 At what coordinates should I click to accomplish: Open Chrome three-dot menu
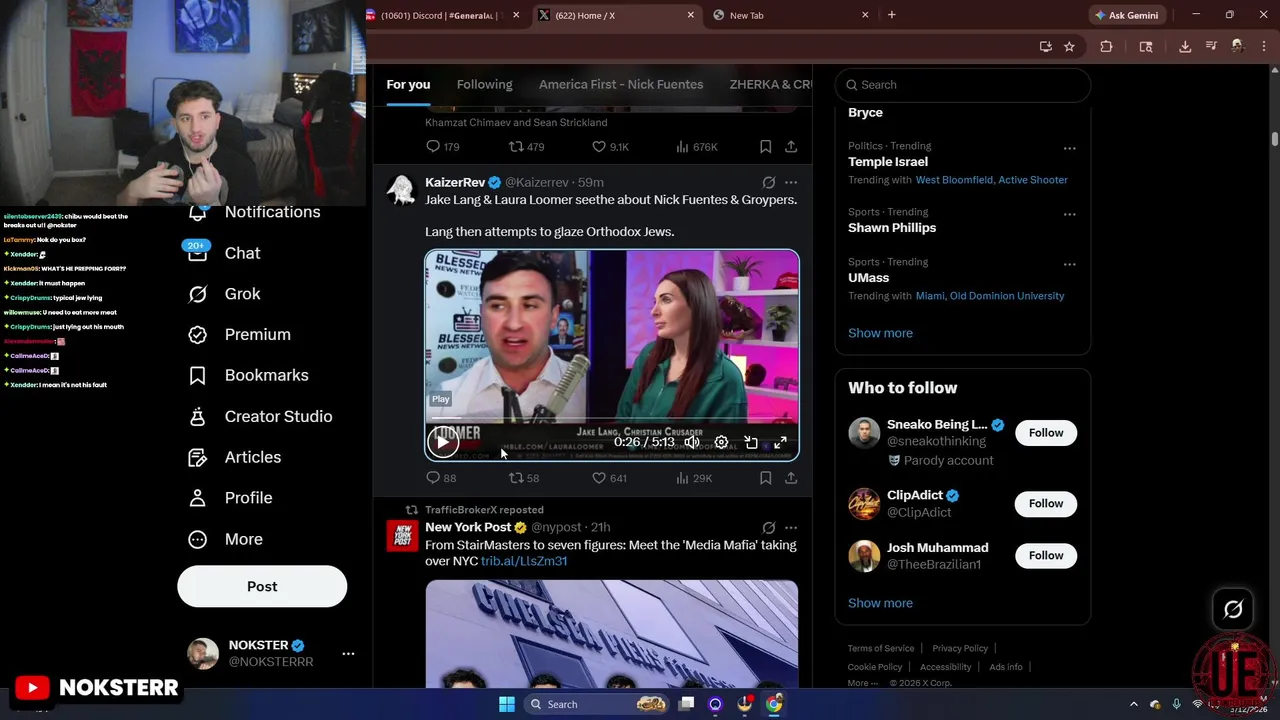coord(1264,46)
